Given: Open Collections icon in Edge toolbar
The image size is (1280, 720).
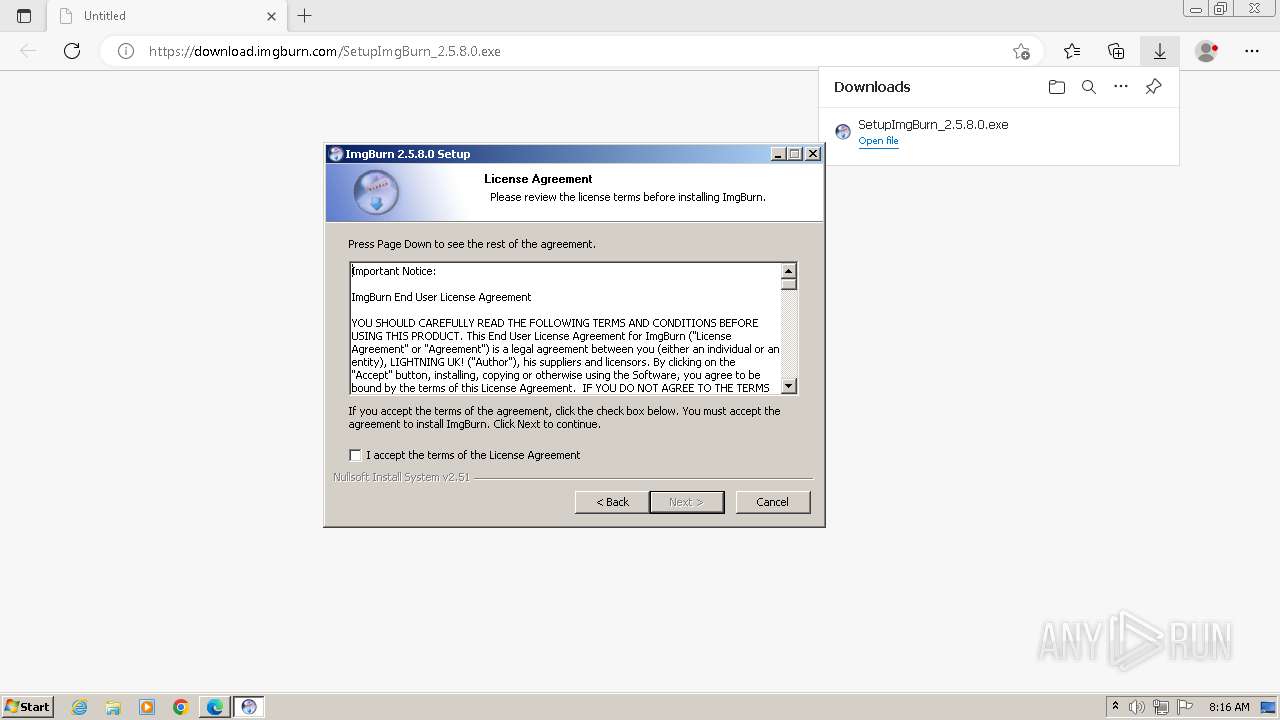Looking at the screenshot, I should (x=1116, y=51).
